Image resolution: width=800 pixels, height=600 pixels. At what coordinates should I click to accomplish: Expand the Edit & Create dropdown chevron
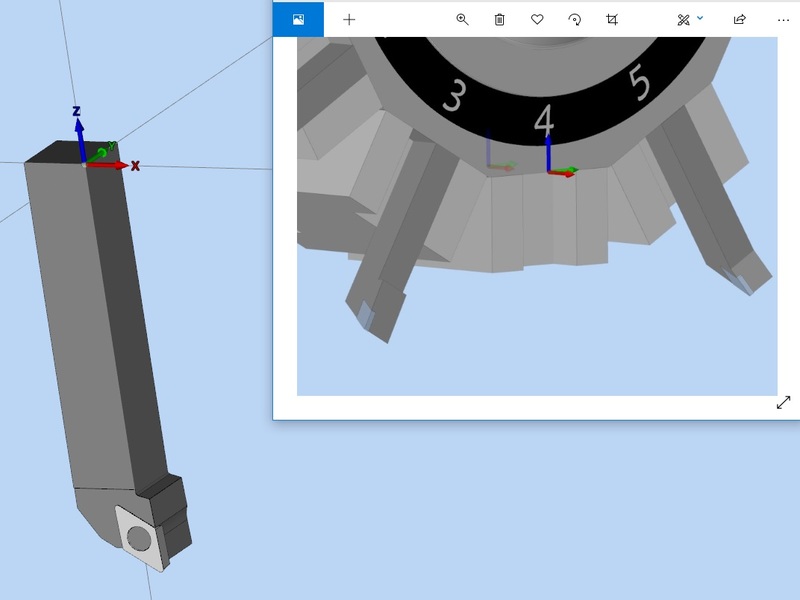700,18
